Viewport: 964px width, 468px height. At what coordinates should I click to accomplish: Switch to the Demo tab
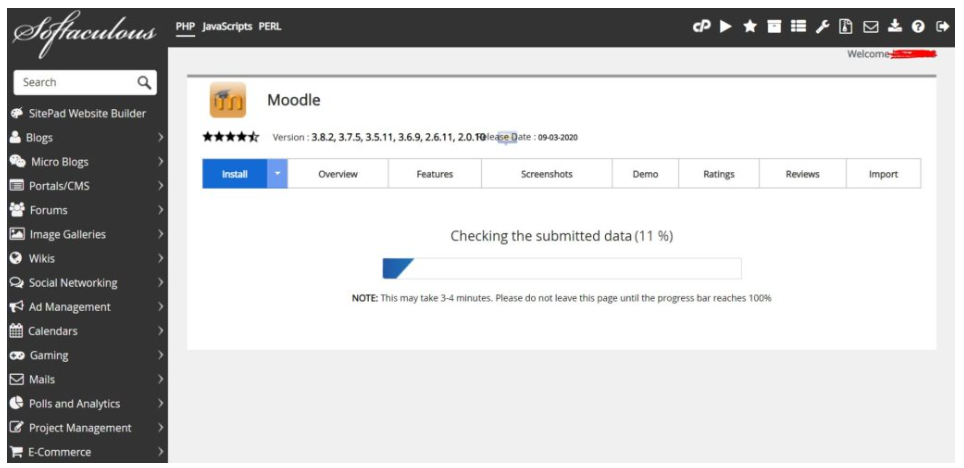646,174
